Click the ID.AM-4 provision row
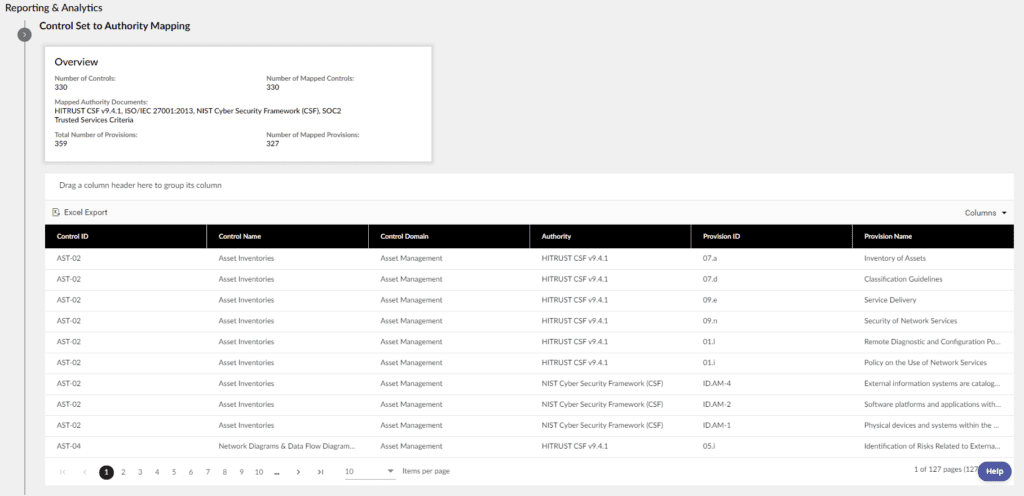Screen dimensions: 1024x496 click(717, 383)
